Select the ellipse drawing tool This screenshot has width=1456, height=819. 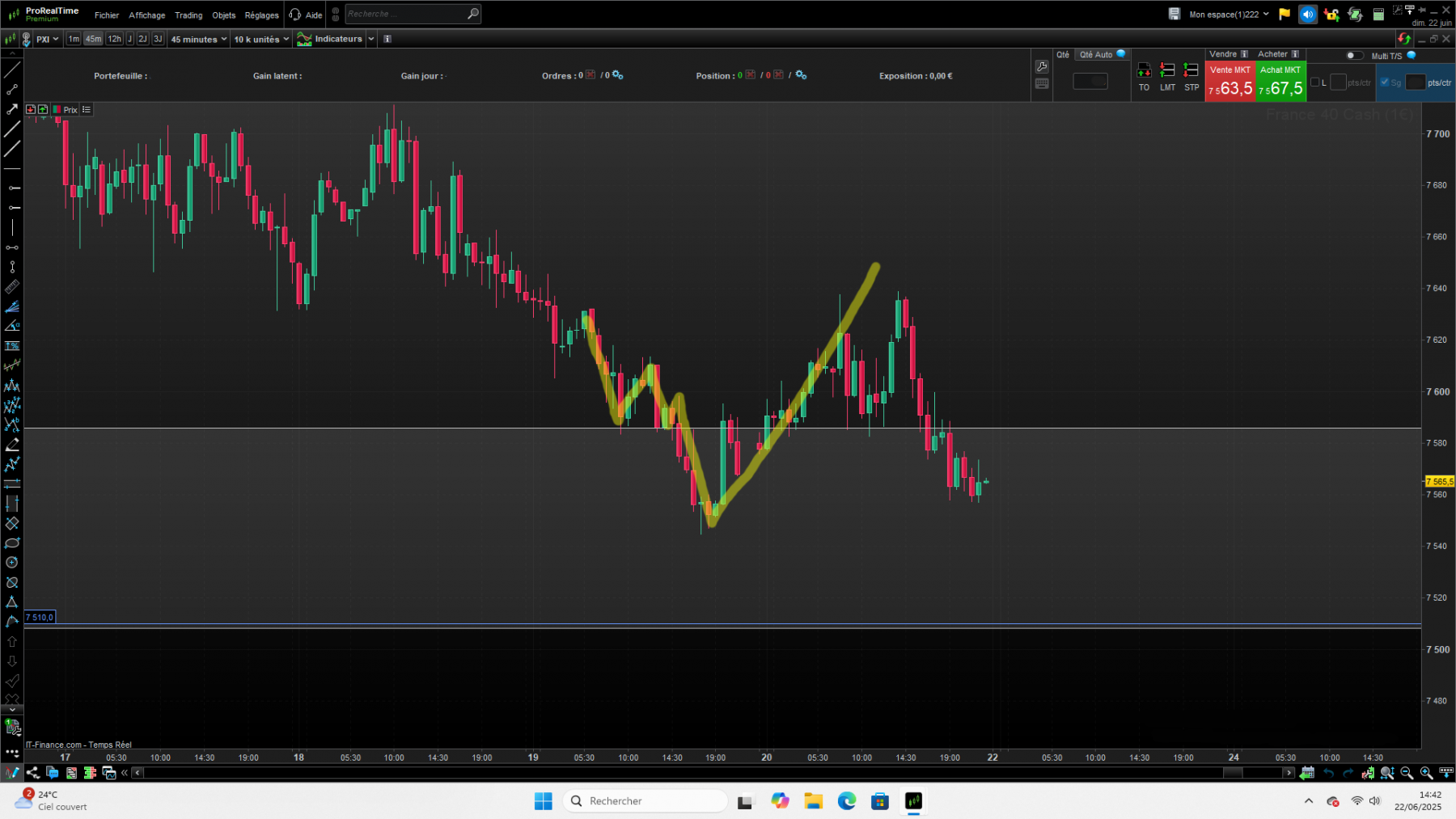pyautogui.click(x=11, y=543)
